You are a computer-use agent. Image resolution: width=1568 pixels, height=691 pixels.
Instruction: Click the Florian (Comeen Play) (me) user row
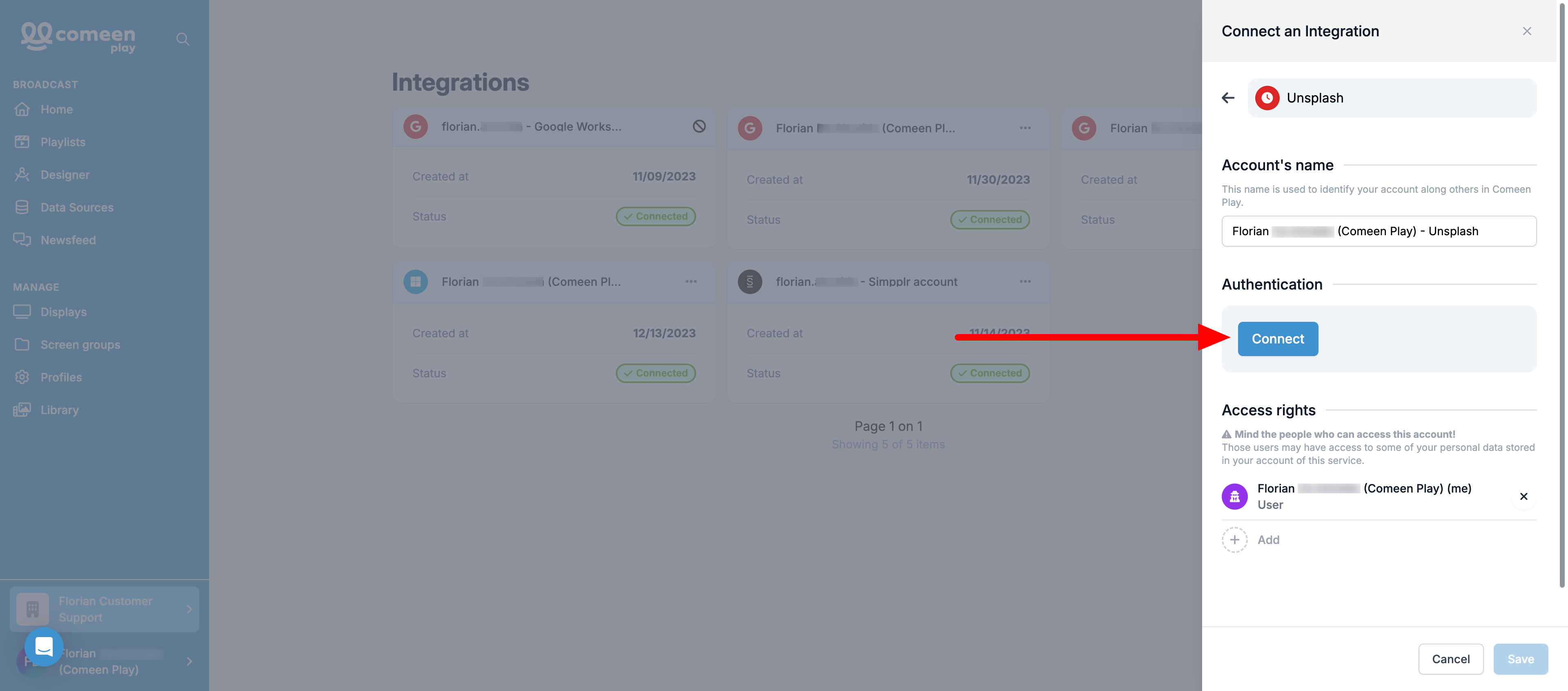pos(1379,497)
